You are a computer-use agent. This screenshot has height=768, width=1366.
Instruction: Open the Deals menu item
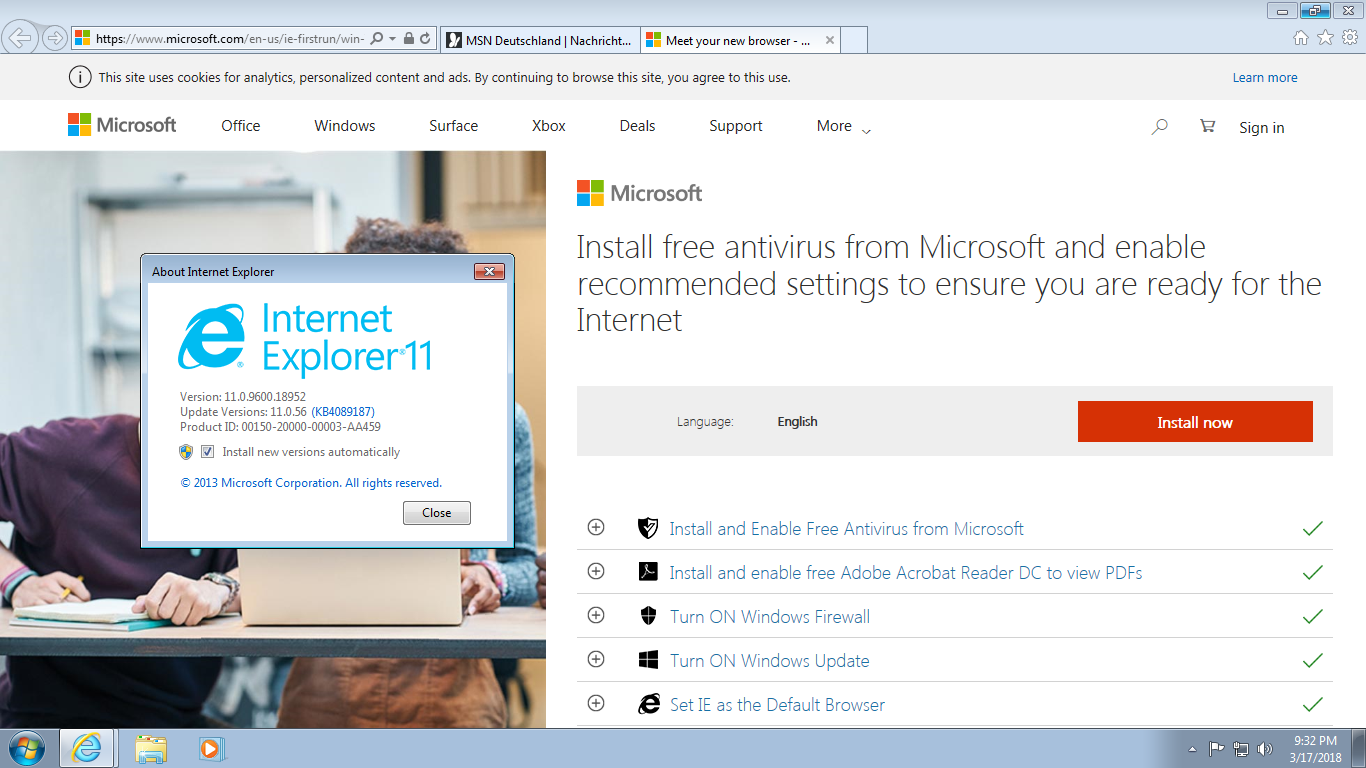click(x=637, y=126)
